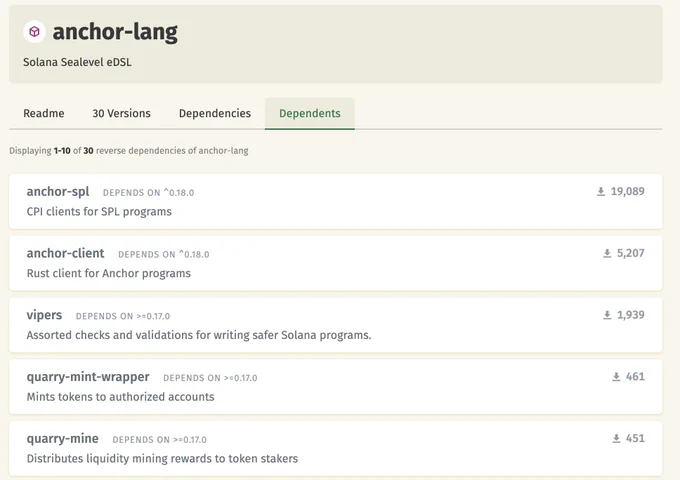Click the 5,207 download count
Screen dimensions: 680x480
[x=631, y=253]
